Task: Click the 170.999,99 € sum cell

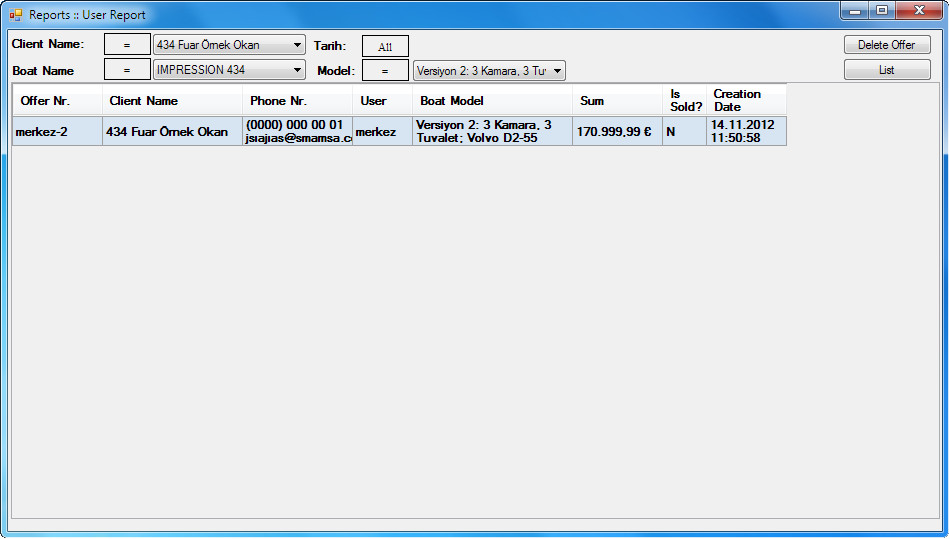Action: point(616,132)
